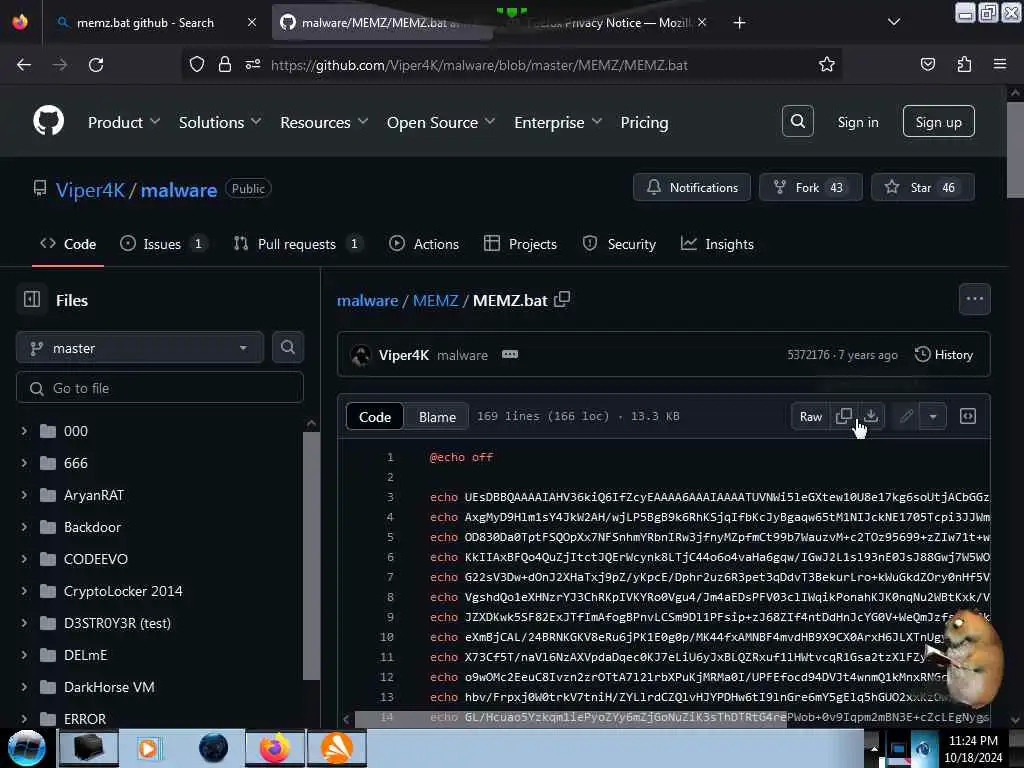
Task: Open the Firefox extensions puzzle icon
Action: click(964, 64)
